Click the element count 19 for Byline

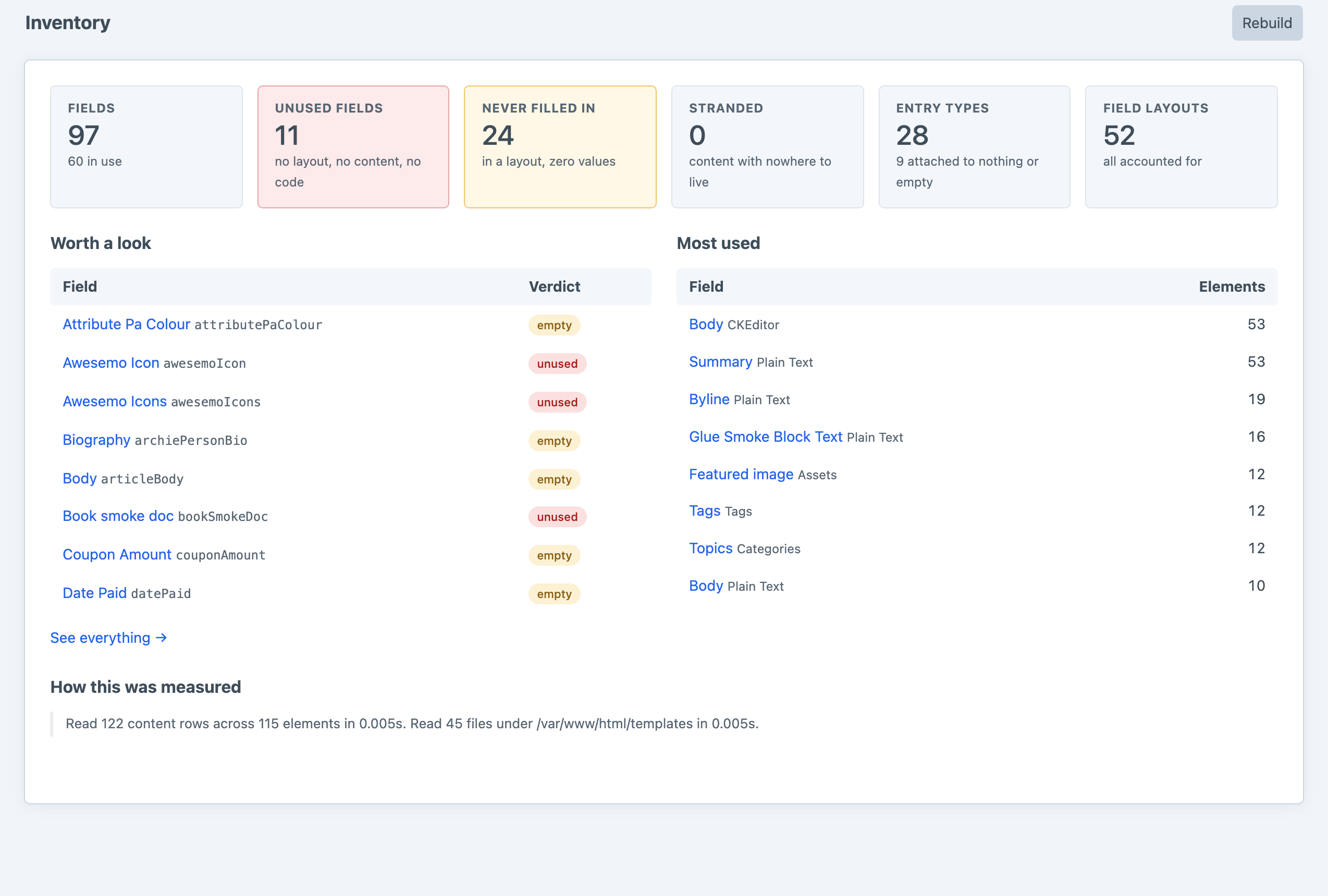pyautogui.click(x=1256, y=399)
